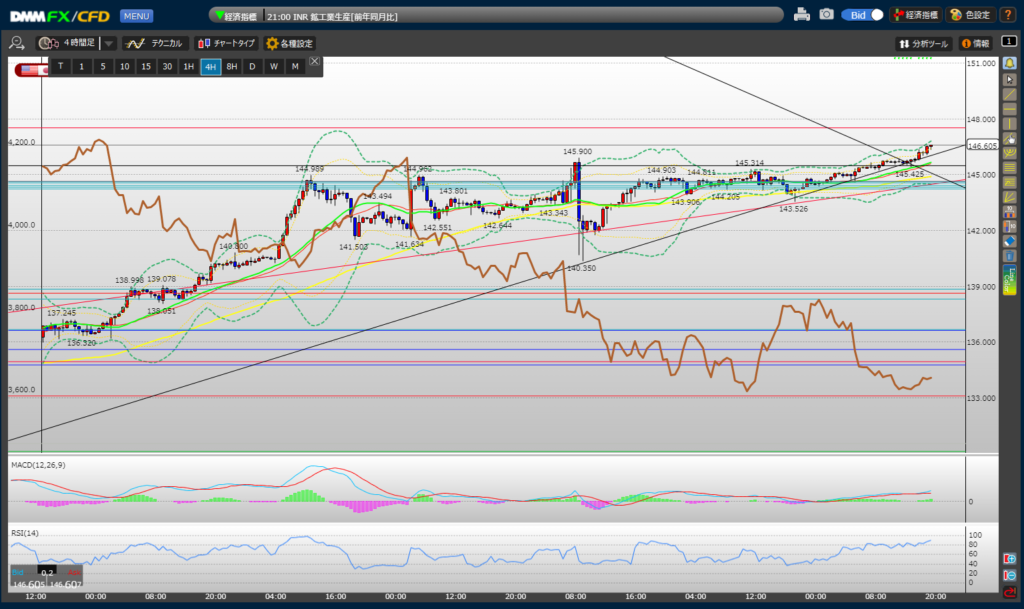Viewport: 1024px width, 609px height.
Task: Select the vertical line drawing tool
Action: tap(1010, 123)
